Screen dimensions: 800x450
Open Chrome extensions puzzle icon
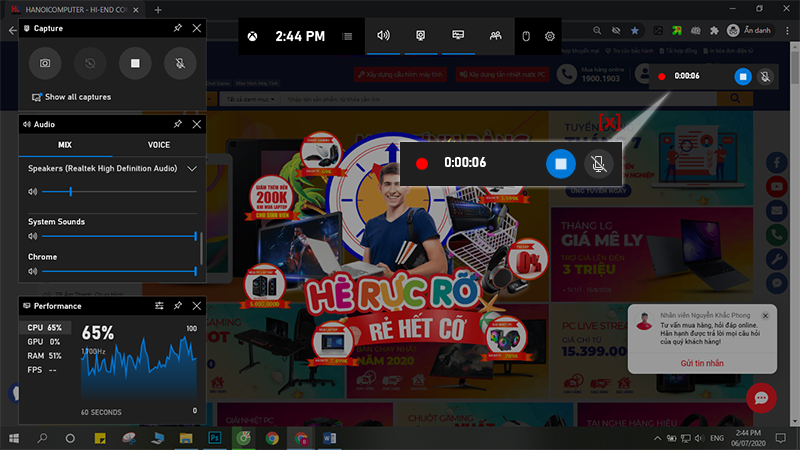click(x=714, y=31)
